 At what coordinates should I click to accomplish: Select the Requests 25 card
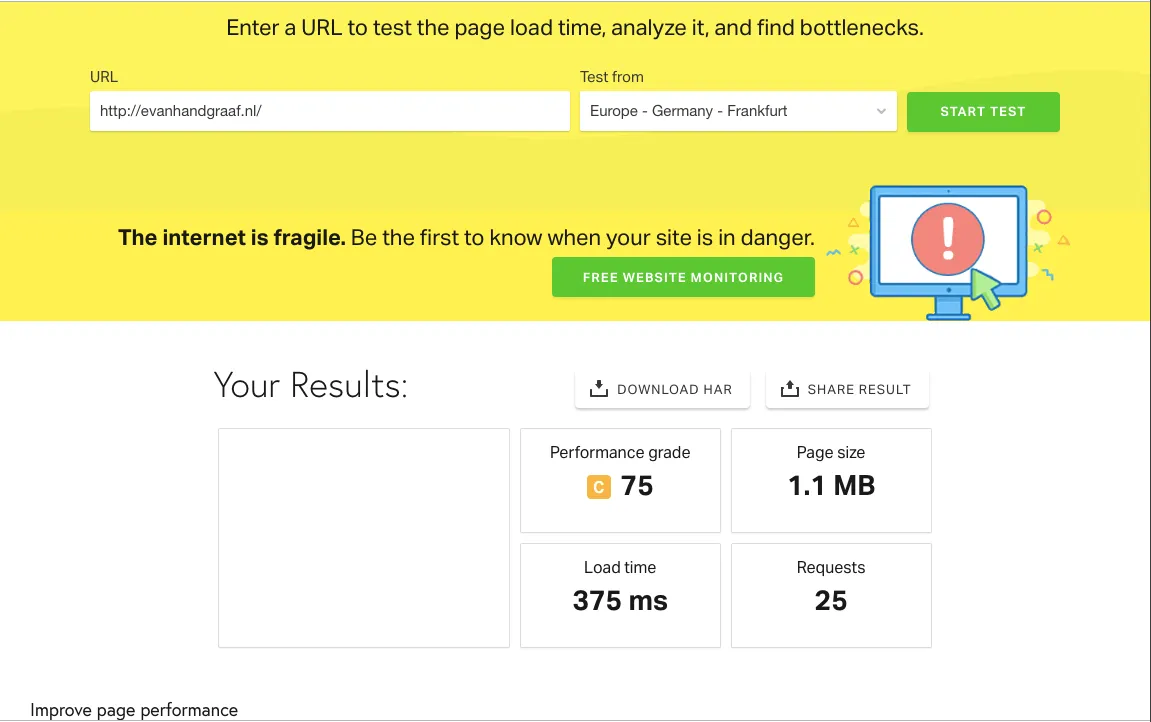(831, 595)
